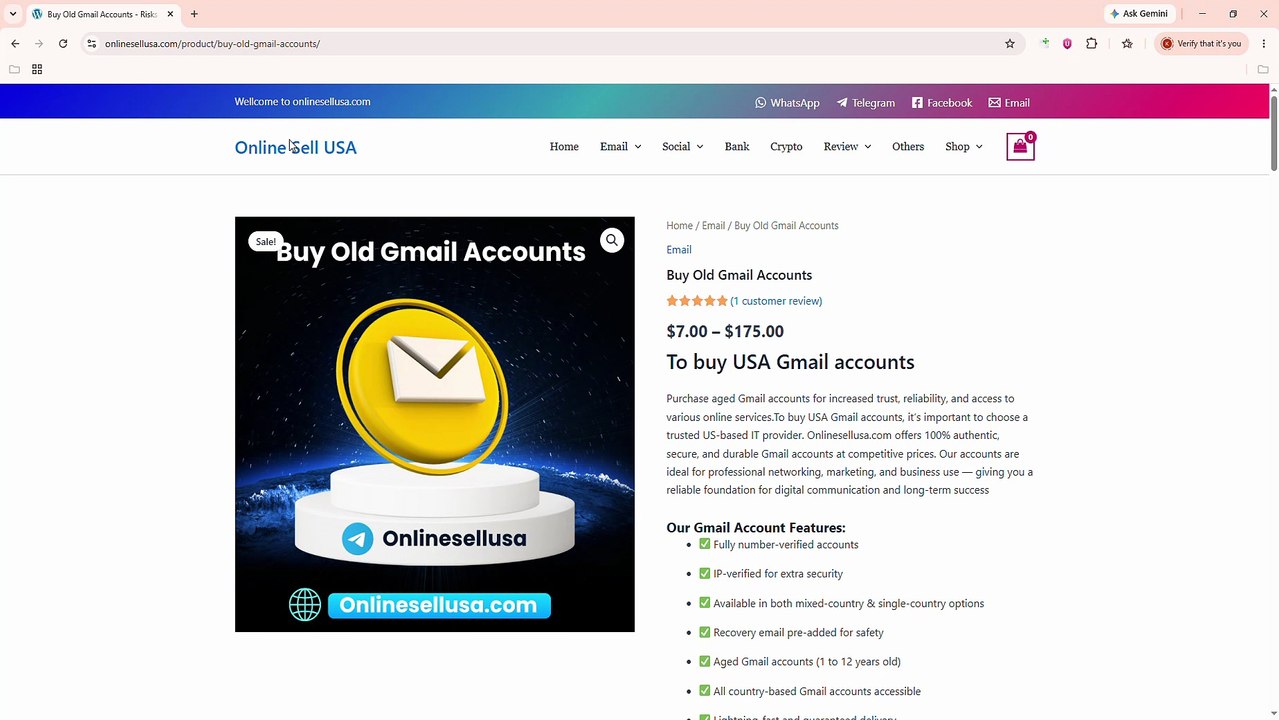This screenshot has height=720, width=1279.
Task: Open the Telegram contact link
Action: point(866,102)
